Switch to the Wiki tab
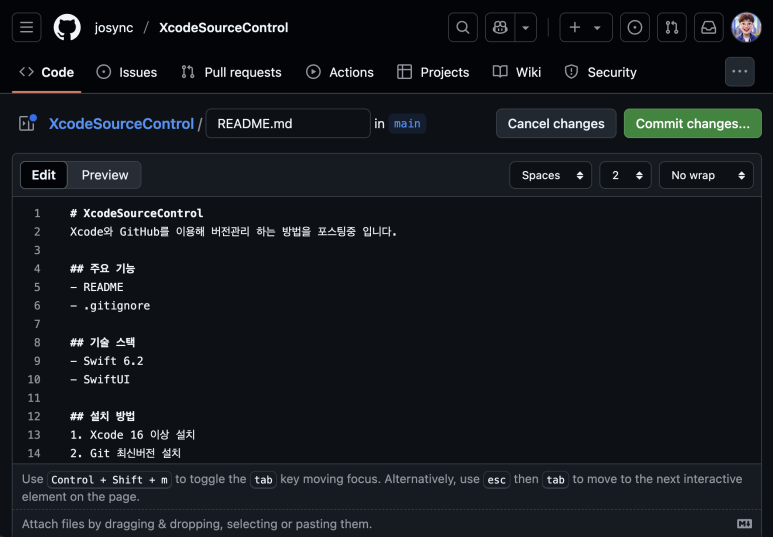Viewport: 773px width, 537px height. (x=517, y=72)
